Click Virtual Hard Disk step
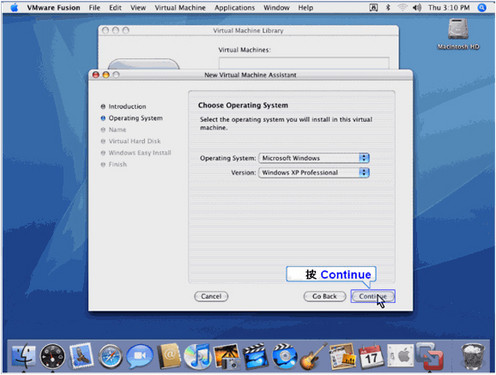This screenshot has width=496, height=375. click(131, 141)
